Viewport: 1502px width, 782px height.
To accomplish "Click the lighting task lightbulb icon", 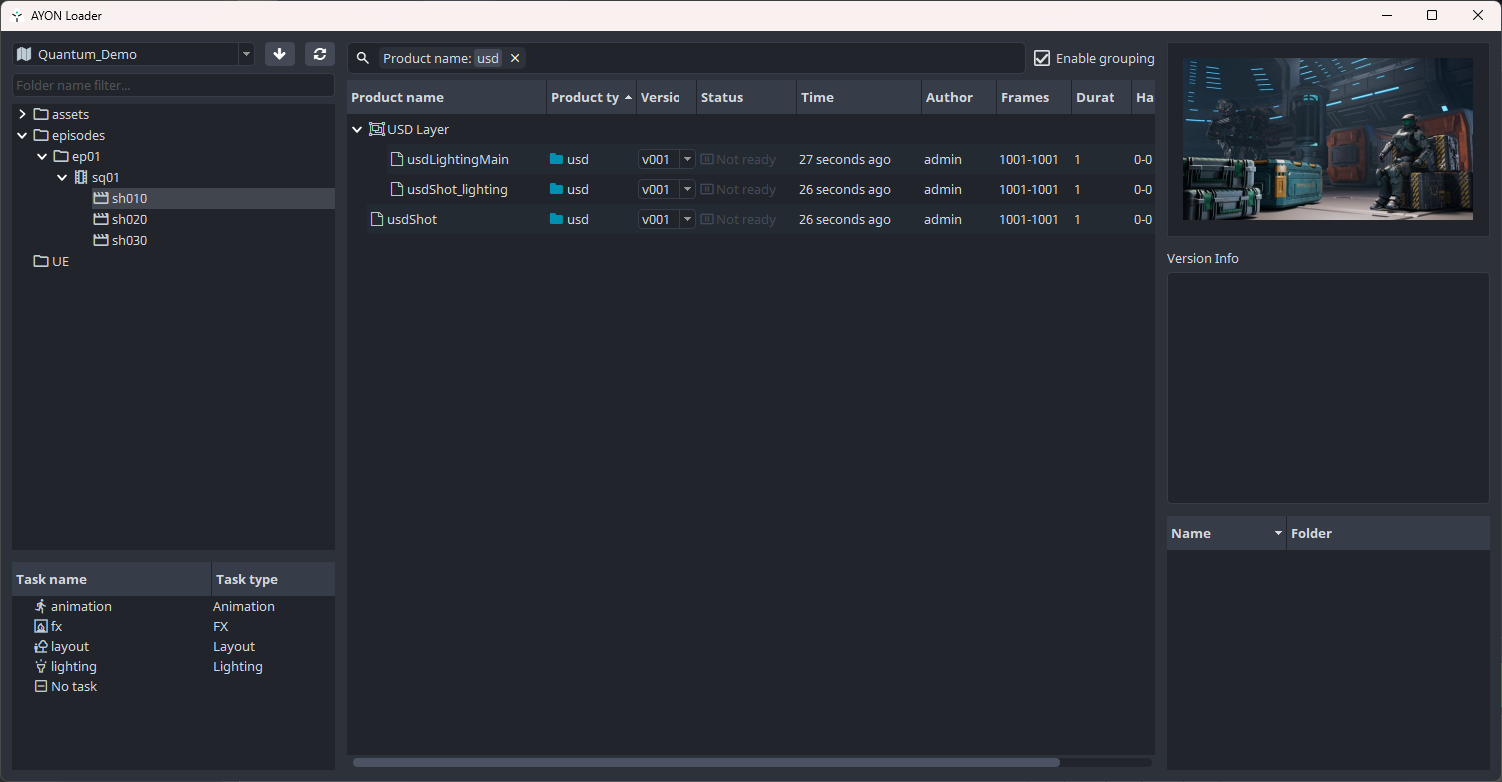I will point(41,666).
